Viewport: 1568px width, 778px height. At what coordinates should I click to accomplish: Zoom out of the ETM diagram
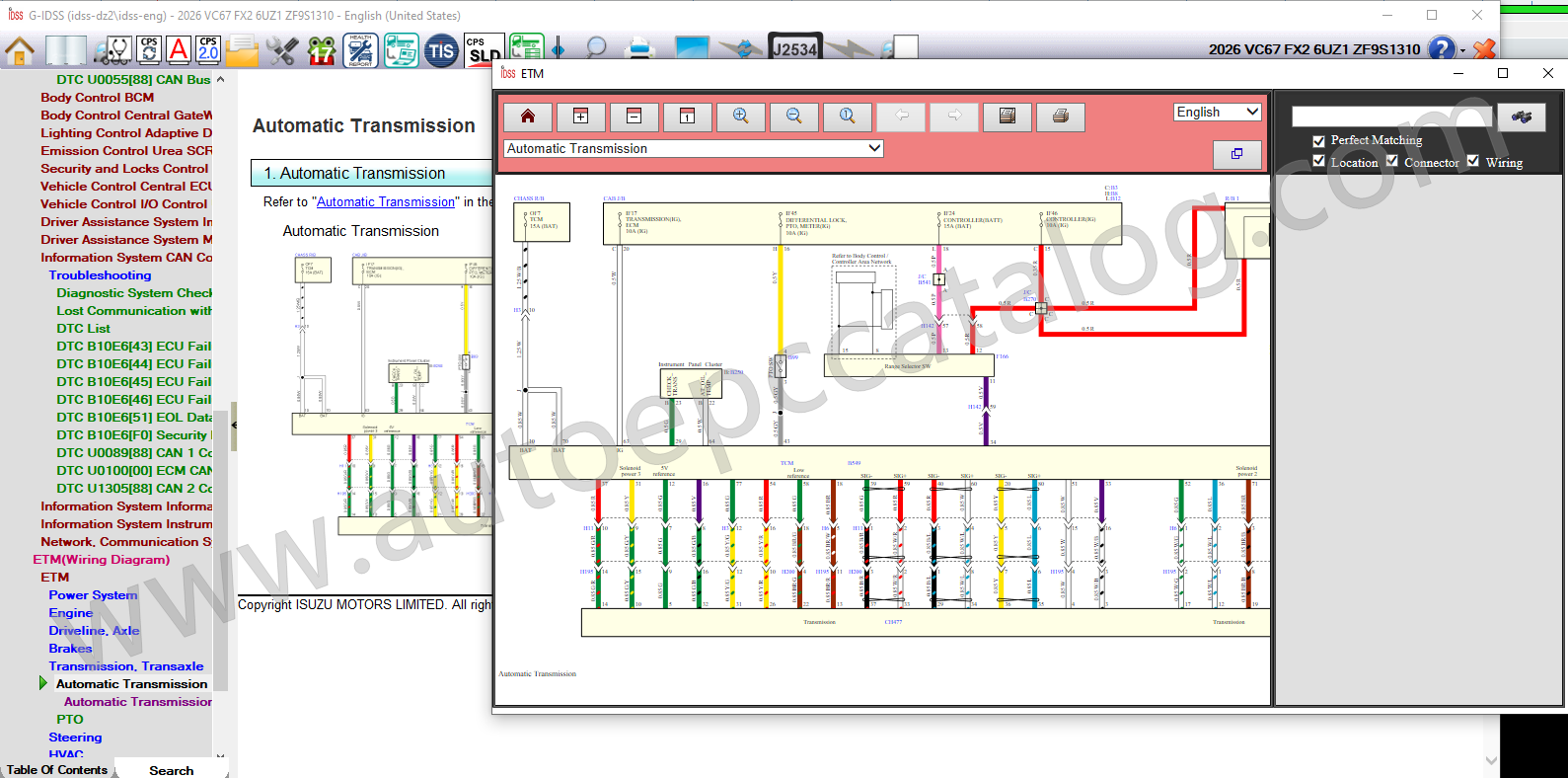[x=794, y=117]
